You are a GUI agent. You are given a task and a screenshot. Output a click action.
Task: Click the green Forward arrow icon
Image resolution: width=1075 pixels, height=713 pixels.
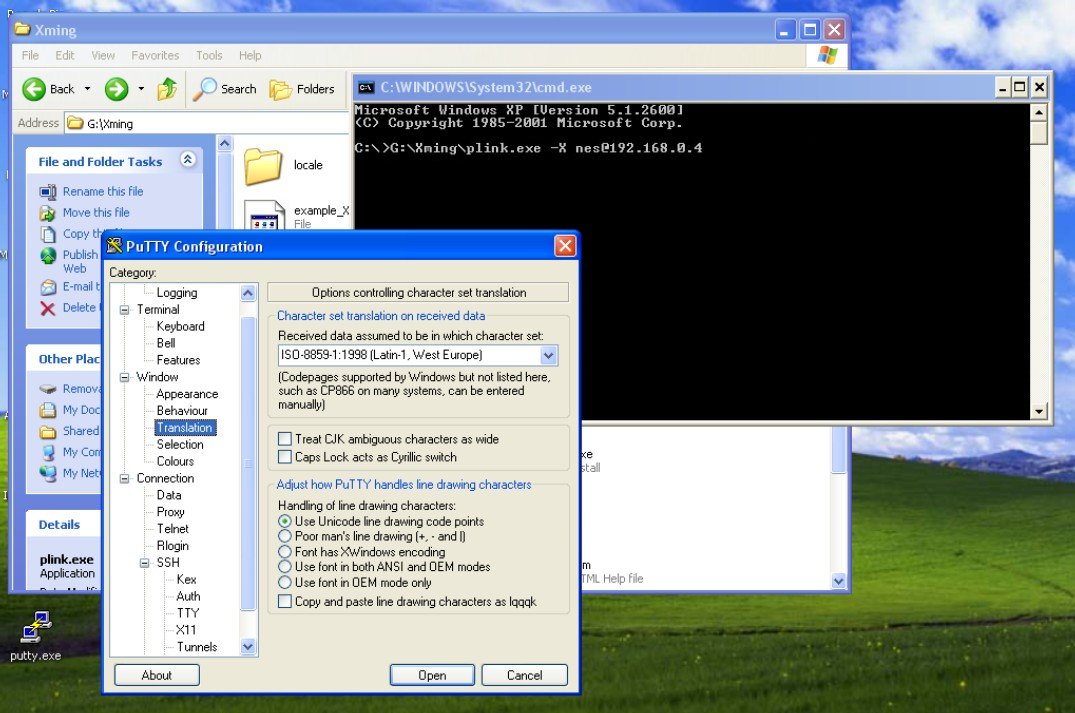coord(116,89)
